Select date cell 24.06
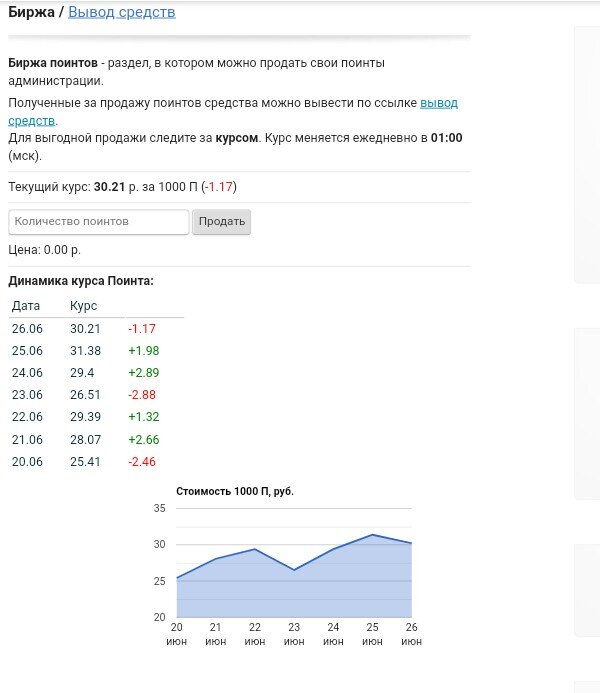Image resolution: width=600 pixels, height=693 pixels. click(27, 373)
